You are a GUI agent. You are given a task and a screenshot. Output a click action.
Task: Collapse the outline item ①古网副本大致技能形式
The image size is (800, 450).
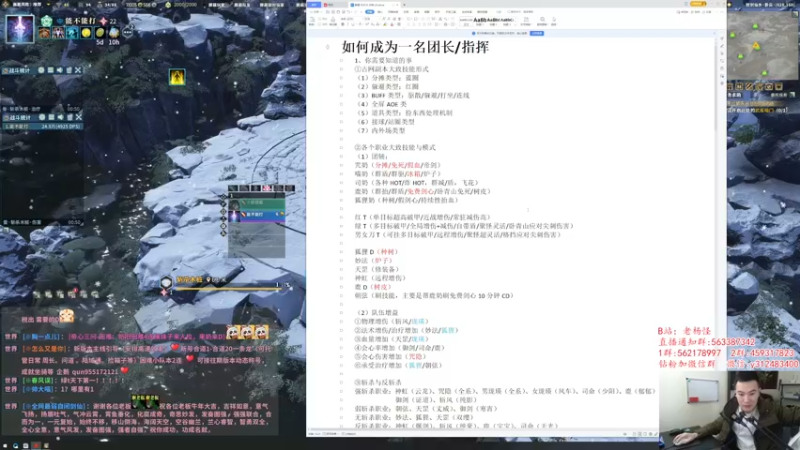(341, 69)
